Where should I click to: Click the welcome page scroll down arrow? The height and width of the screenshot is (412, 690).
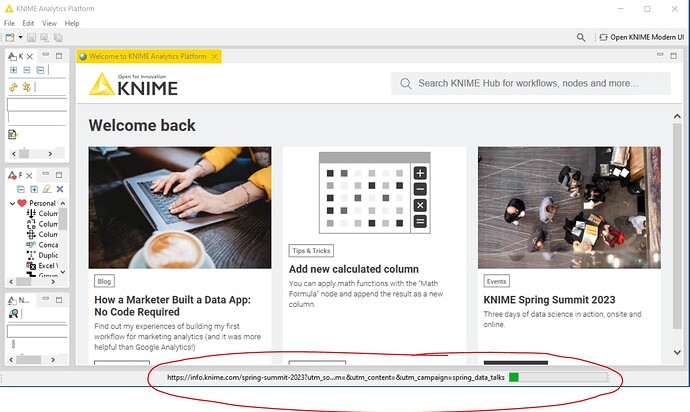click(x=677, y=352)
